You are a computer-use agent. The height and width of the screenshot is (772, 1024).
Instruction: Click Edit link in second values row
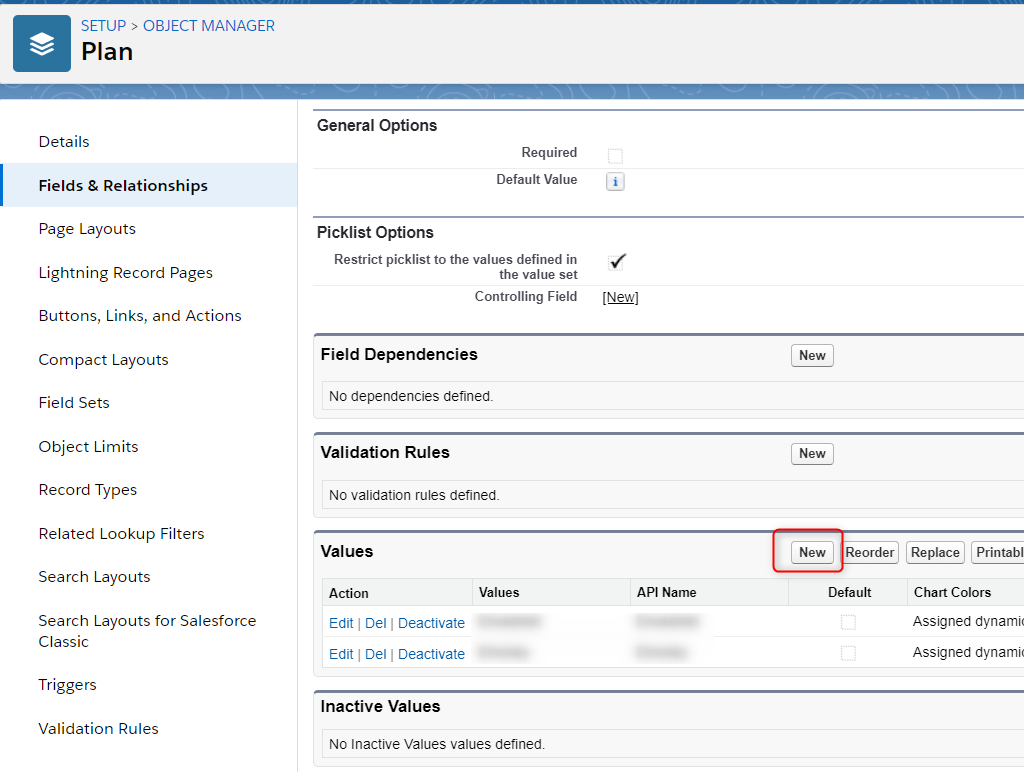(x=341, y=654)
